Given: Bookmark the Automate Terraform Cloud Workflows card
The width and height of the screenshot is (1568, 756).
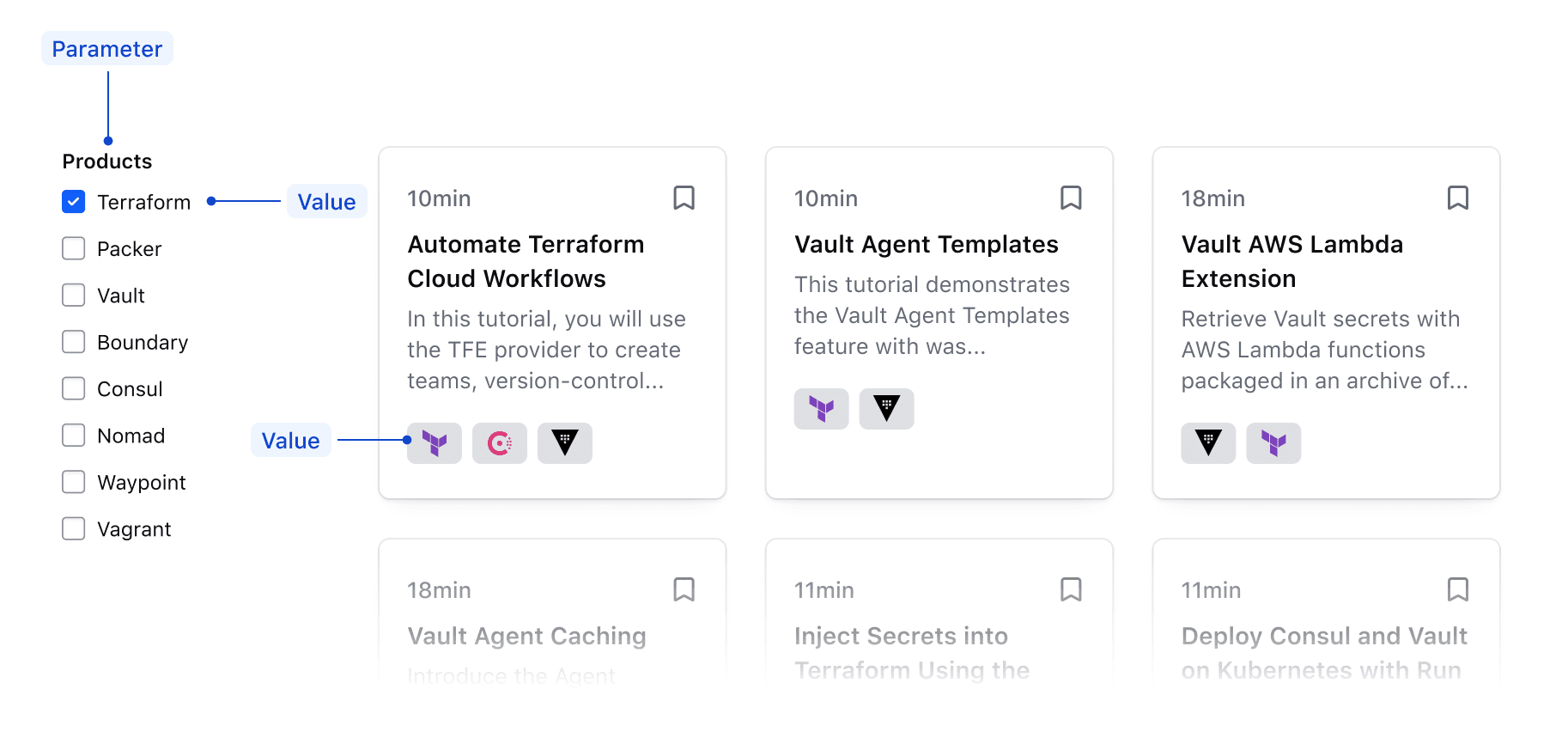Looking at the screenshot, I should tap(684, 198).
